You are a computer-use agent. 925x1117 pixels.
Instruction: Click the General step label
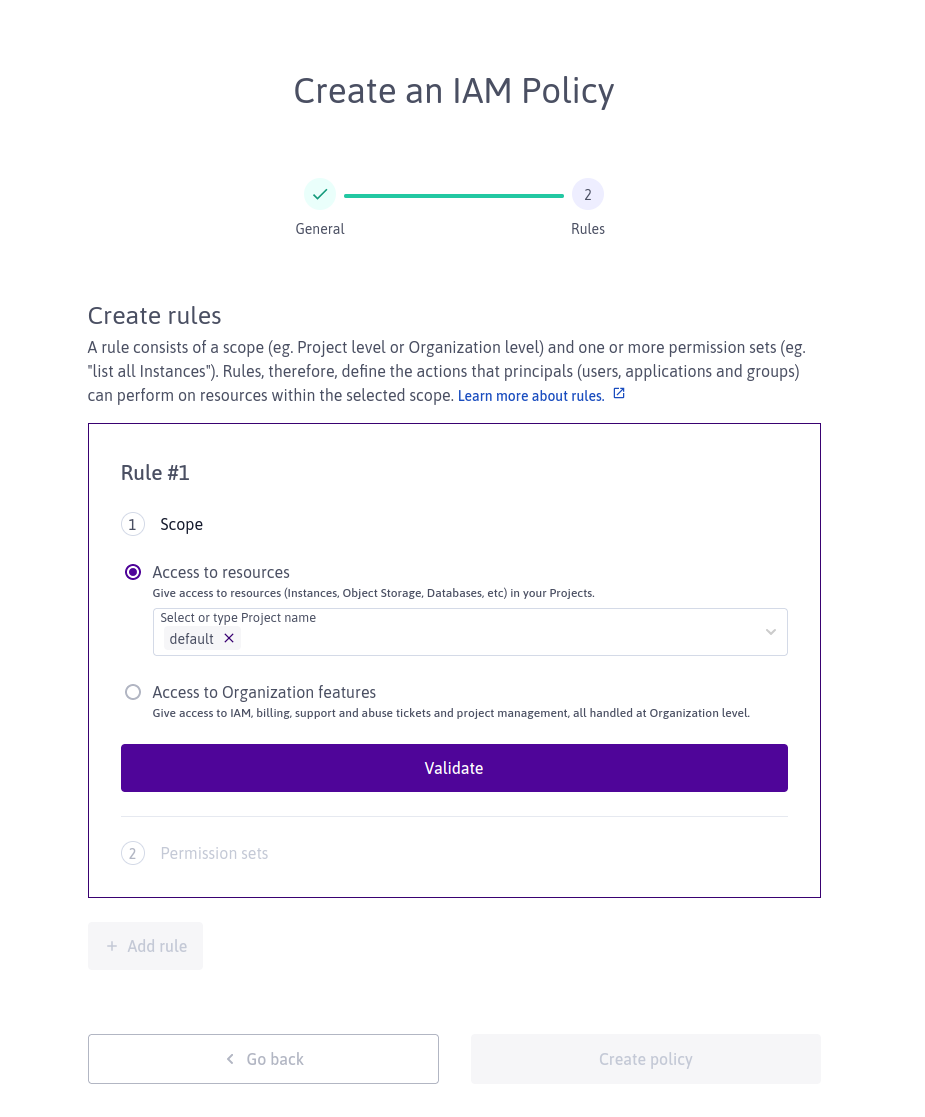(x=320, y=229)
